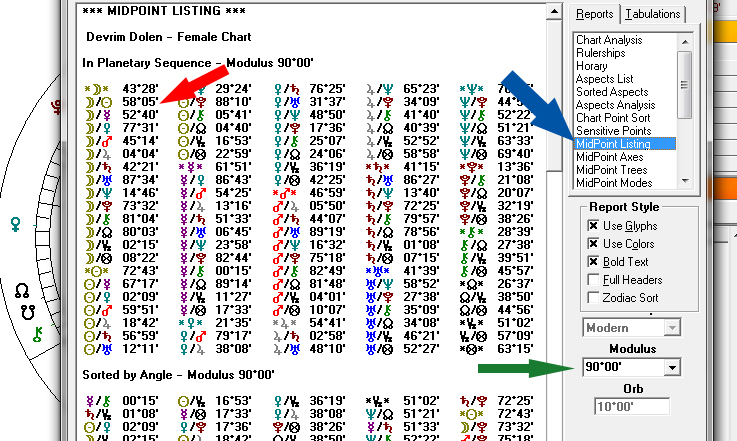Screen dimensions: 737x441
Task: Click the Venus glyph on chart wheel
Action: pos(16,224)
